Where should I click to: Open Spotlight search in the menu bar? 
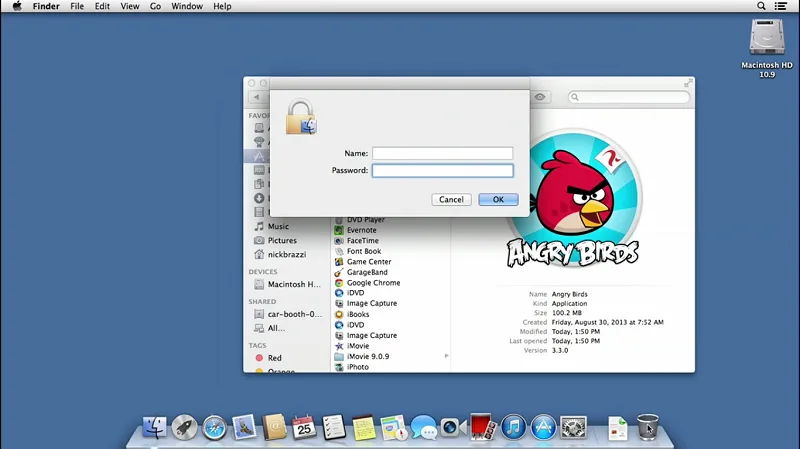pos(761,6)
